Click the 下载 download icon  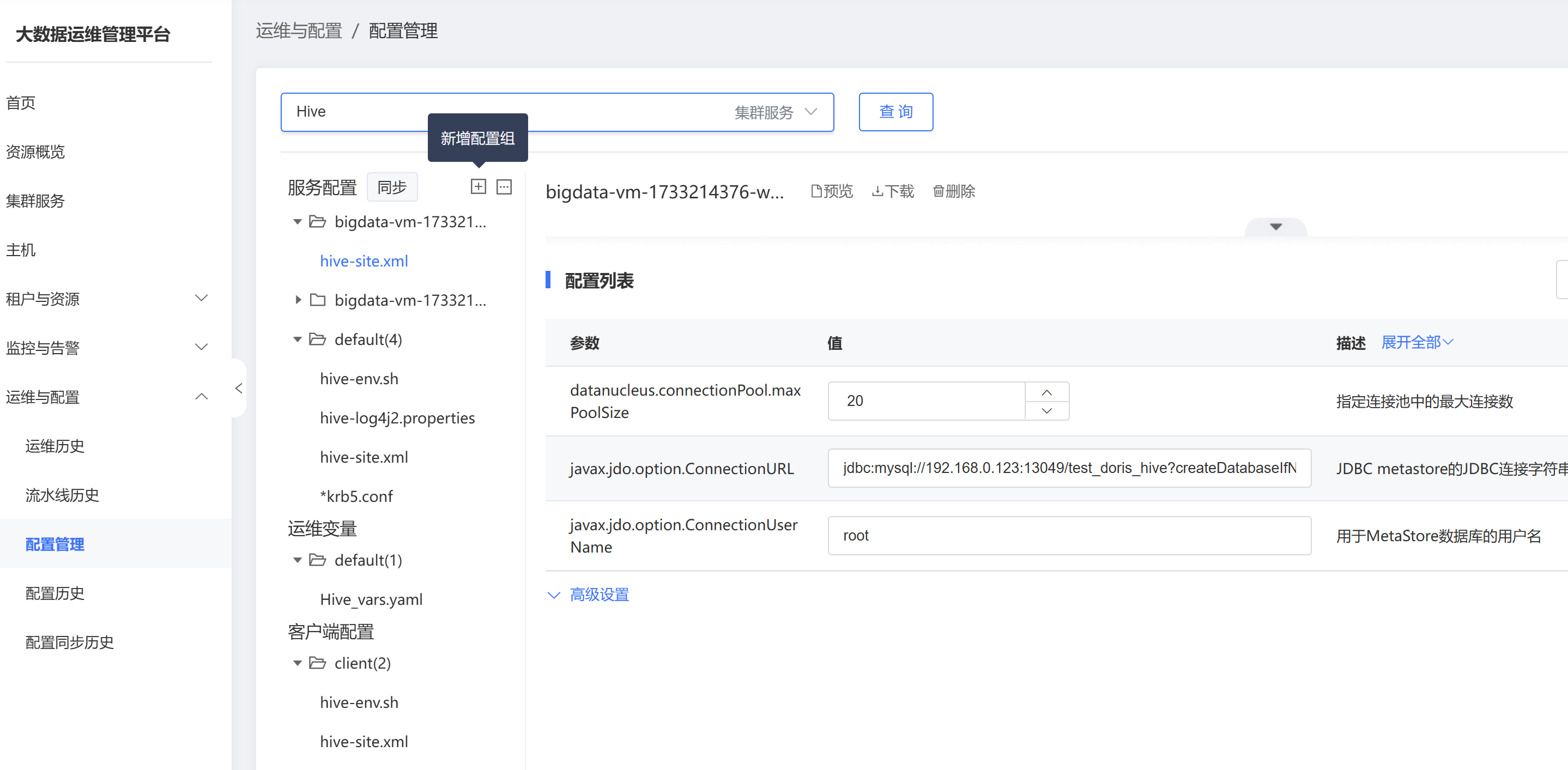[x=877, y=191]
